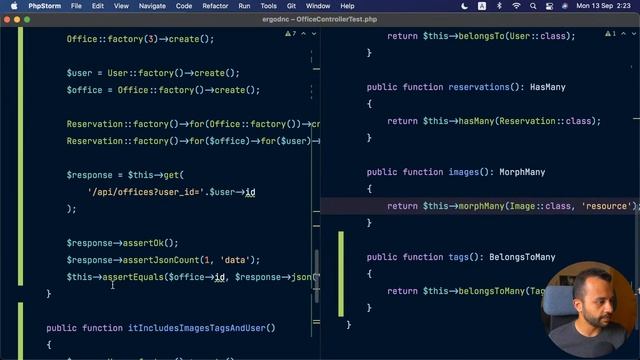Screen dimensions: 640x360
Task: Open the Code menu
Action: point(184,6)
